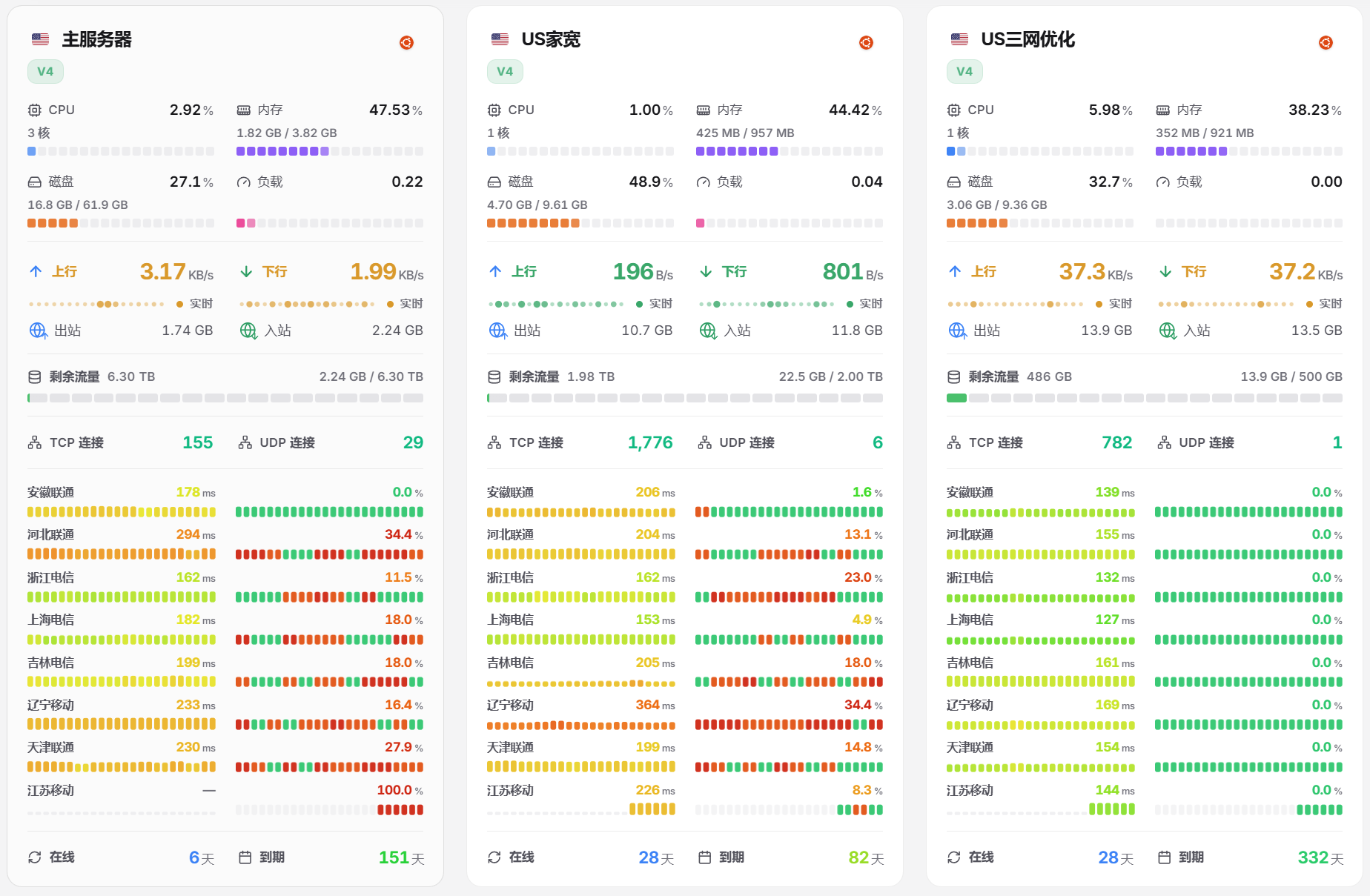Screen dimensions: 1370x896
Task: Click the TCP count 155 in 主服务器
Action: coord(198,442)
